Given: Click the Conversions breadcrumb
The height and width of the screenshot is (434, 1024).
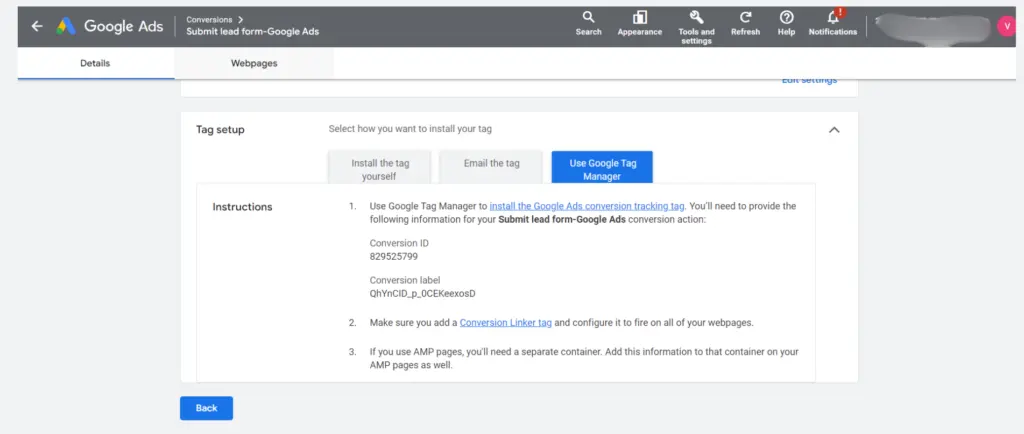Looking at the screenshot, I should pyautogui.click(x=209, y=20).
